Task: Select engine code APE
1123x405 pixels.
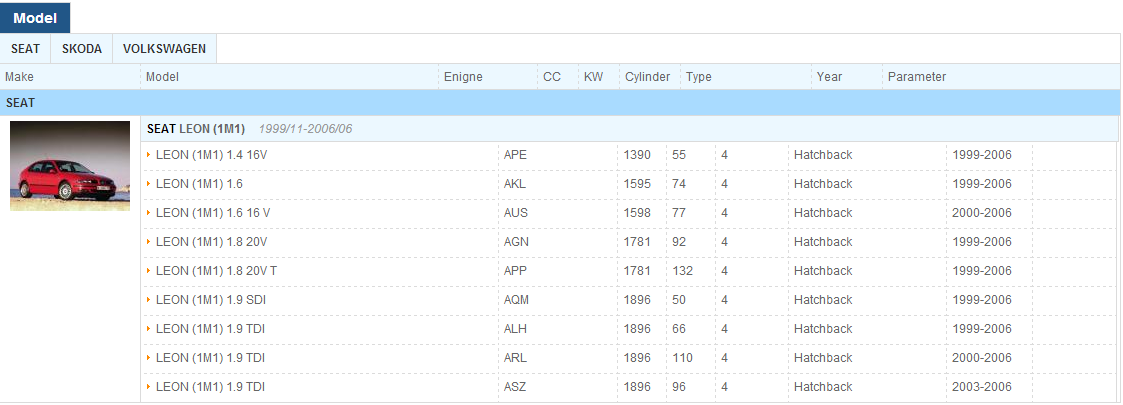Action: pyautogui.click(x=515, y=155)
